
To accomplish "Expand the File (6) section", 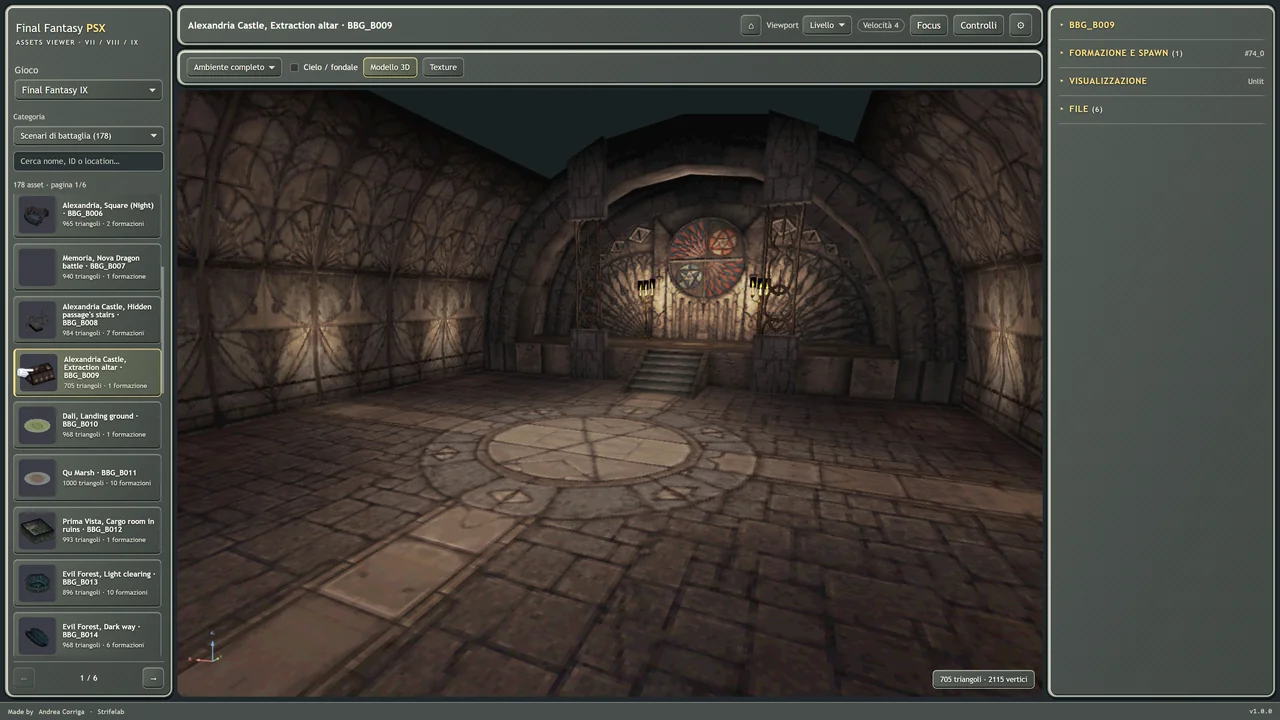I will (1161, 109).
